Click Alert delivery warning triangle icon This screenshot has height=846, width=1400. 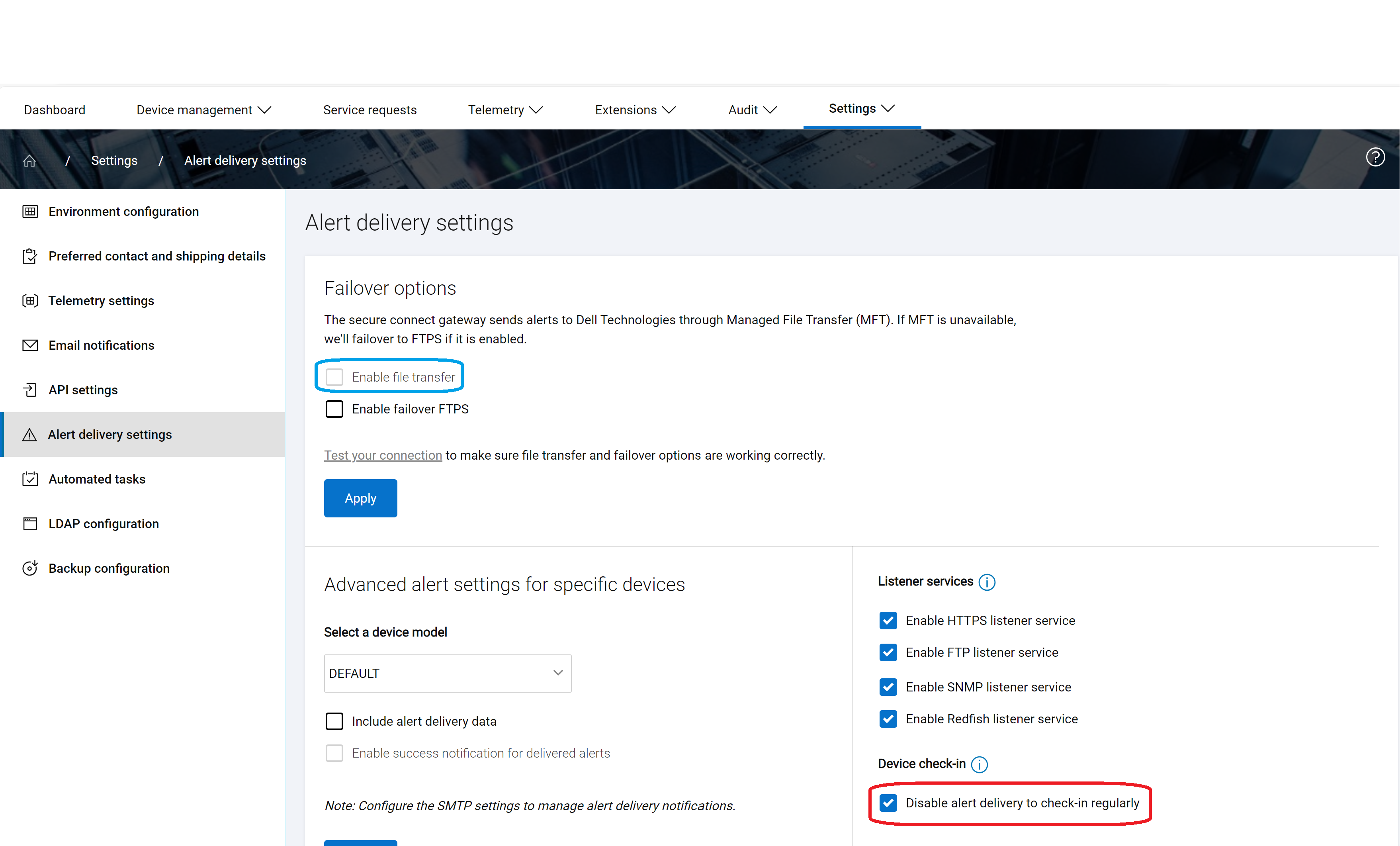tap(29, 435)
